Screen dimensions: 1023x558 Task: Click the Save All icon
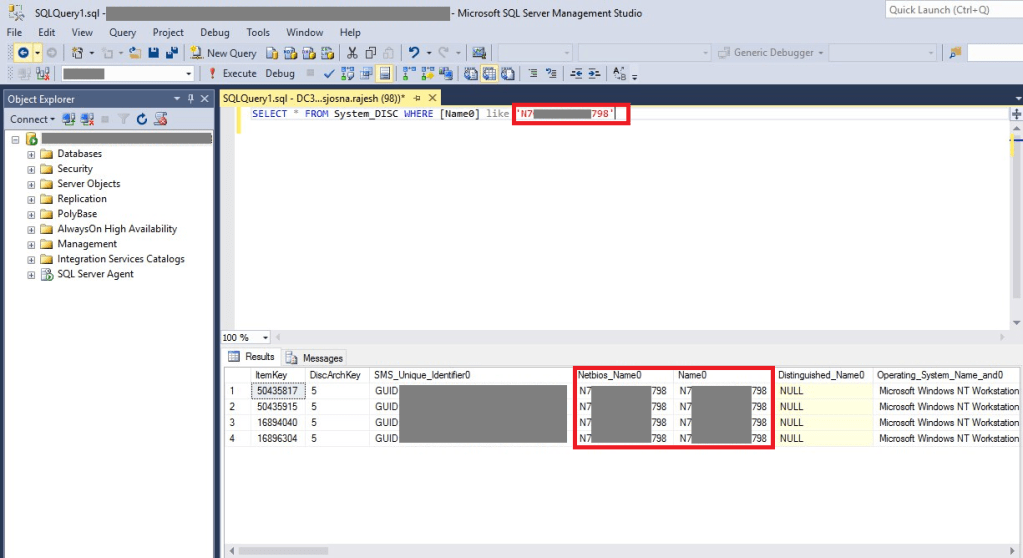pos(171,52)
